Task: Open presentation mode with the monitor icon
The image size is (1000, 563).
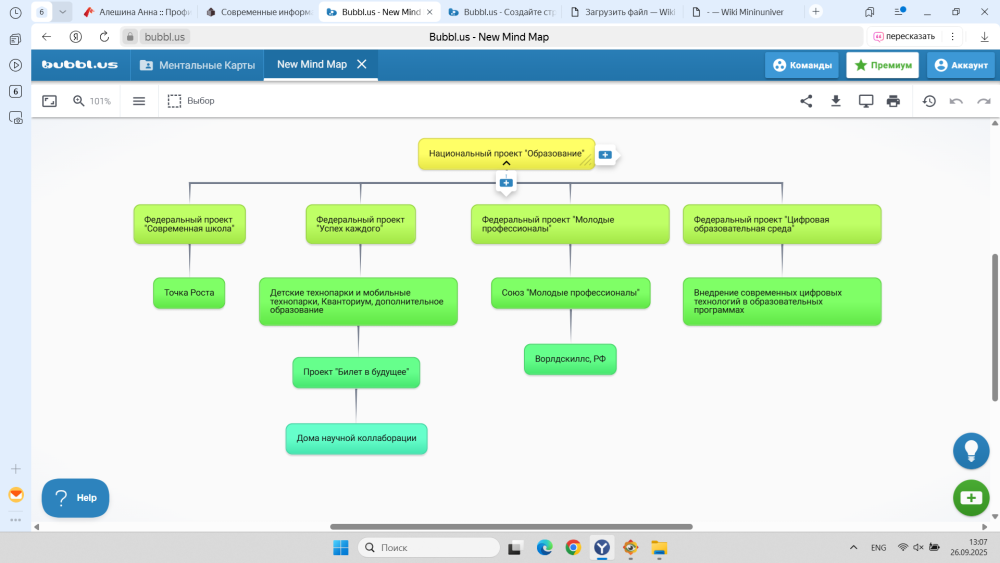Action: (x=866, y=101)
